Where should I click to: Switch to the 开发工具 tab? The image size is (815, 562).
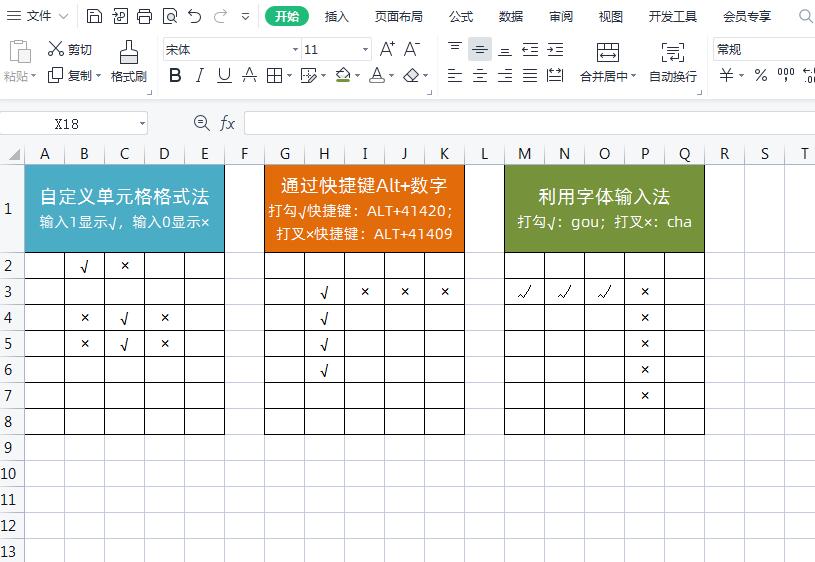[x=673, y=17]
